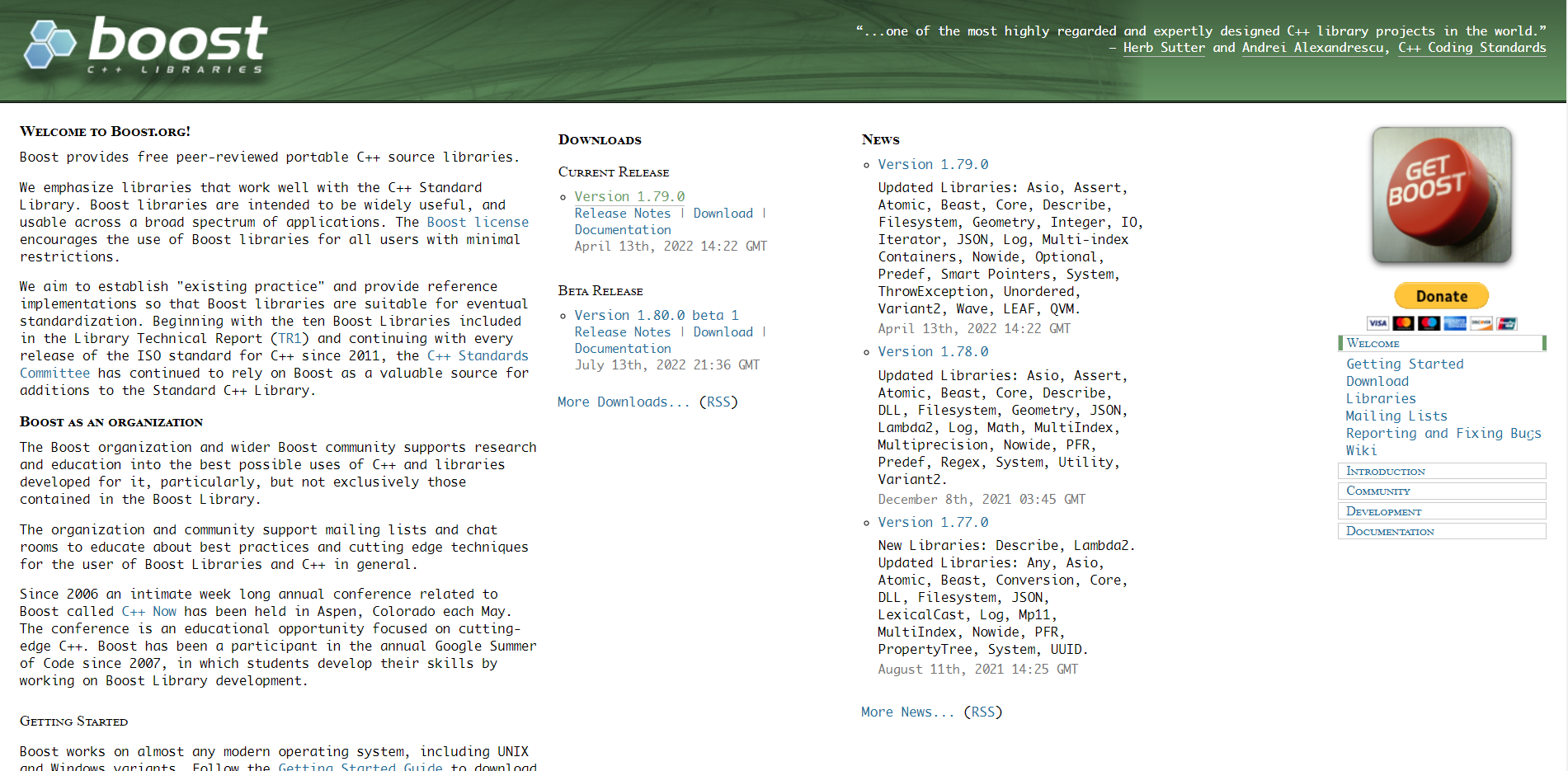Follow the TR1 link
The image size is (1568, 771).
290,339
